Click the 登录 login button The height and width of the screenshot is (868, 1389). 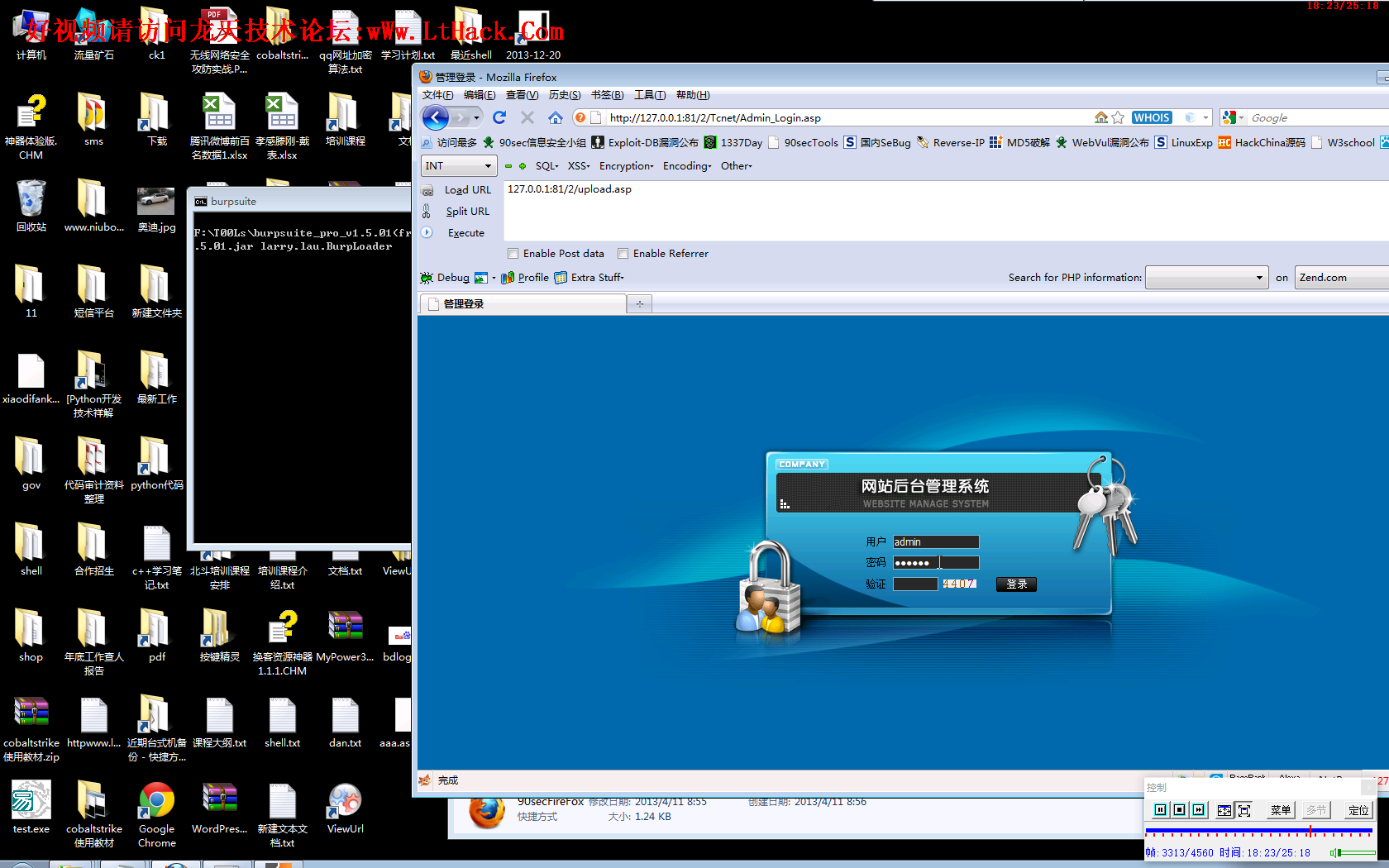click(1016, 584)
